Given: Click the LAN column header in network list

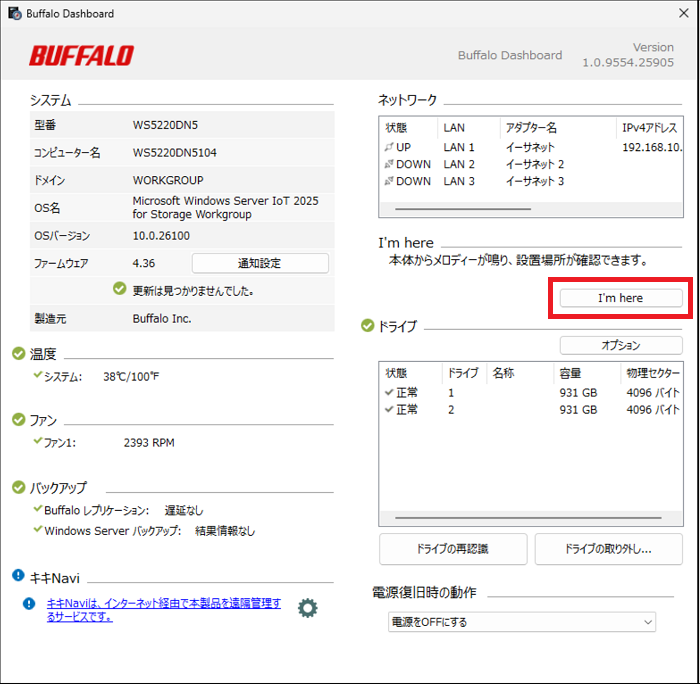Looking at the screenshot, I should 468,128.
